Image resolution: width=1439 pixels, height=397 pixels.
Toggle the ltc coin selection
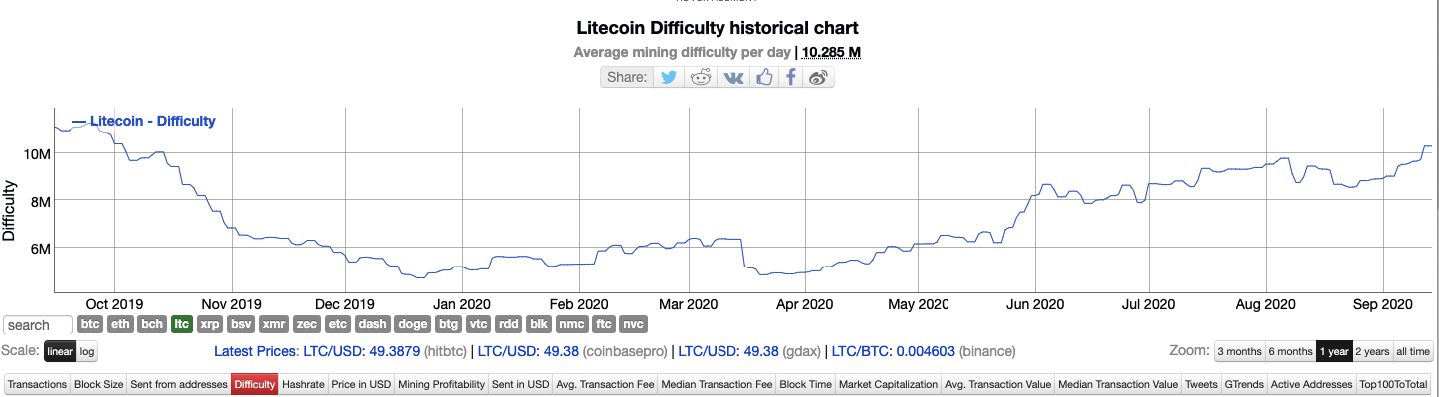(x=182, y=324)
